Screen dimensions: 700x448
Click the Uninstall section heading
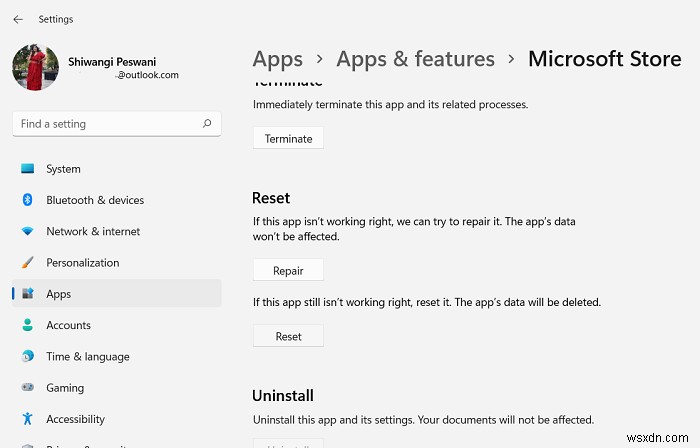(283, 396)
